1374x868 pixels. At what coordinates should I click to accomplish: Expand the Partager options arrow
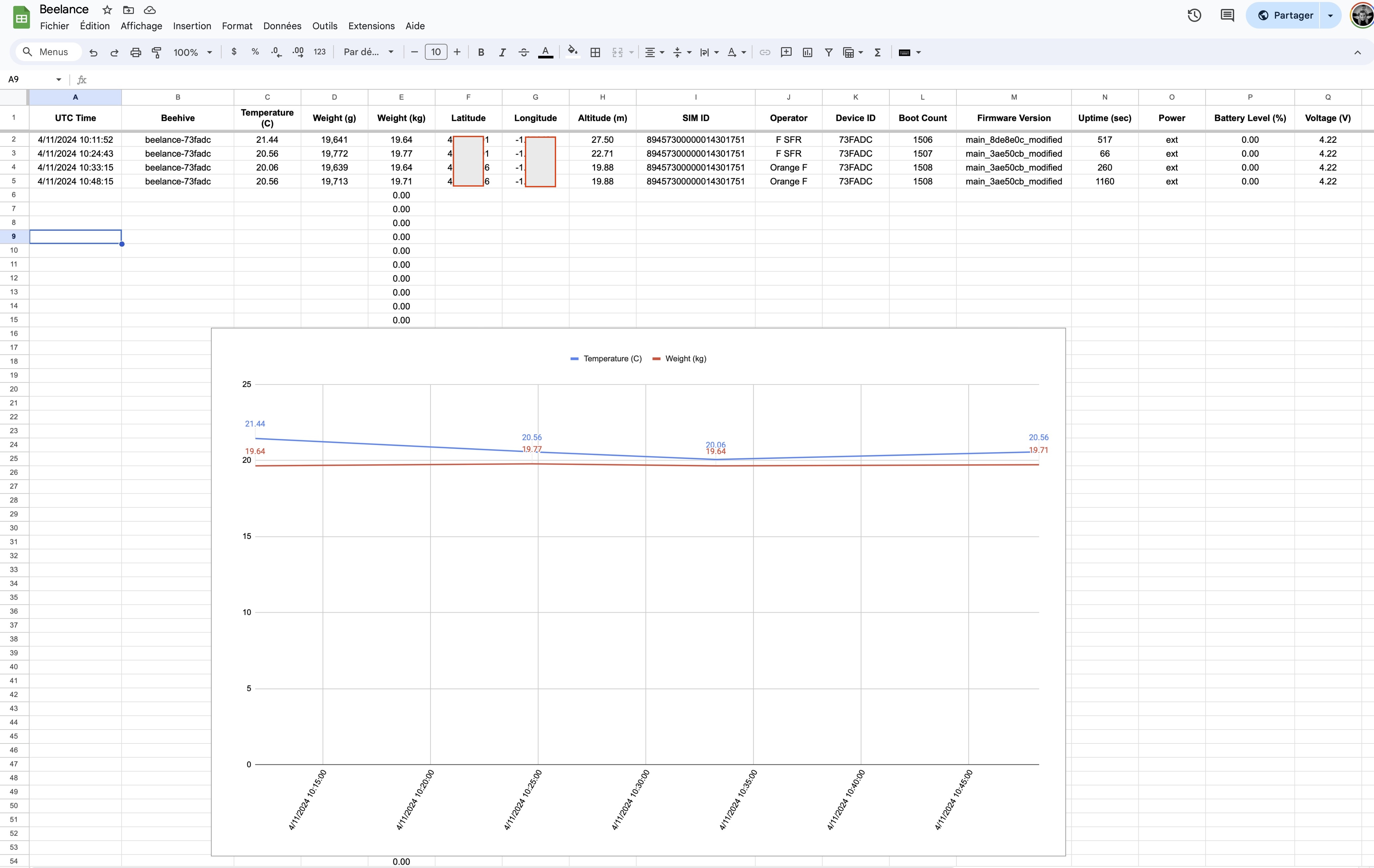click(1330, 15)
